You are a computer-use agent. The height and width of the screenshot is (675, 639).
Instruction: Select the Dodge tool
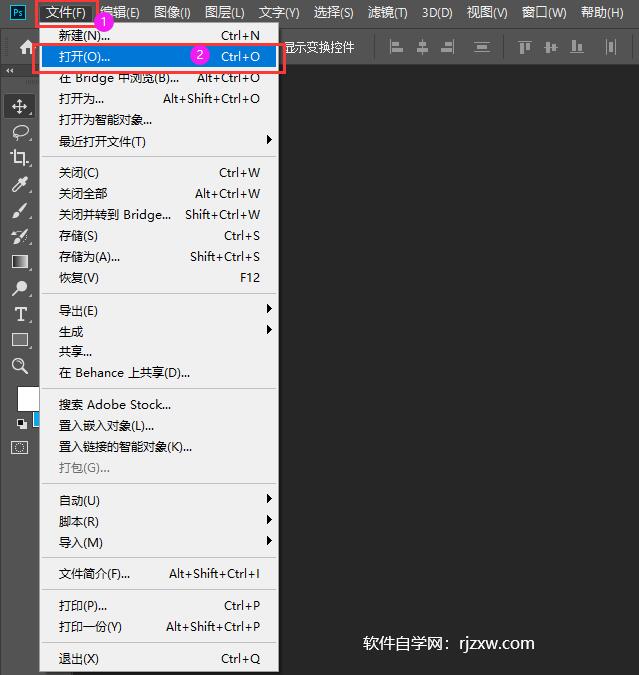(19, 288)
